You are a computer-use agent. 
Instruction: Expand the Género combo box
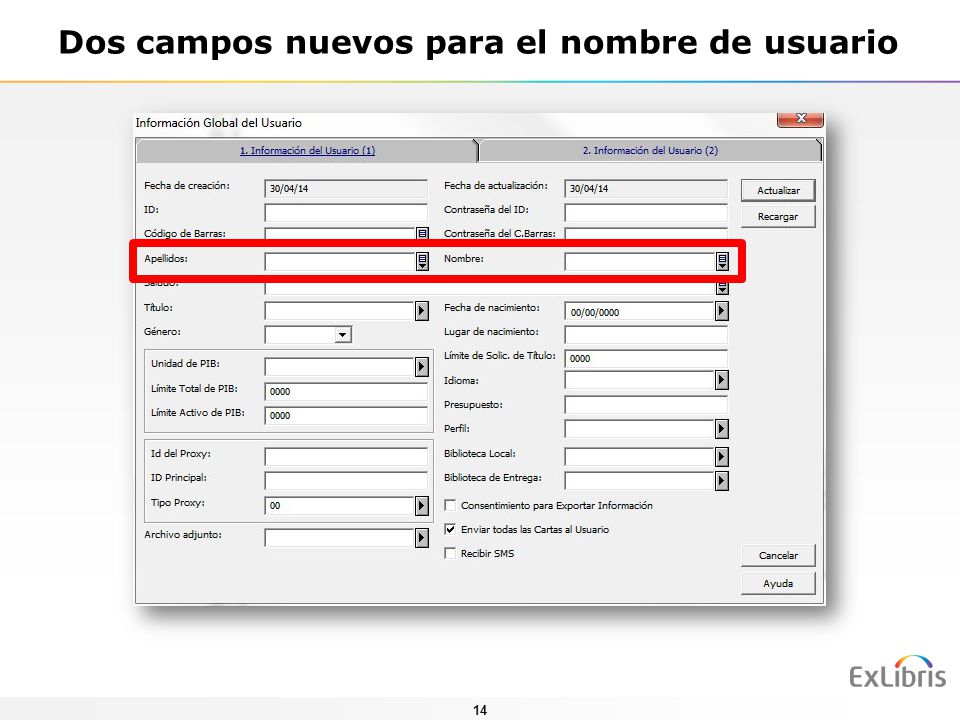(342, 335)
